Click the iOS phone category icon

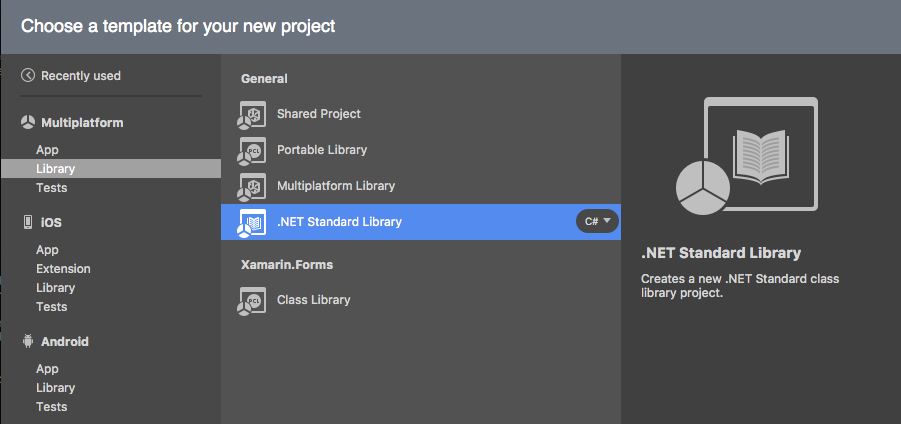pyautogui.click(x=28, y=222)
